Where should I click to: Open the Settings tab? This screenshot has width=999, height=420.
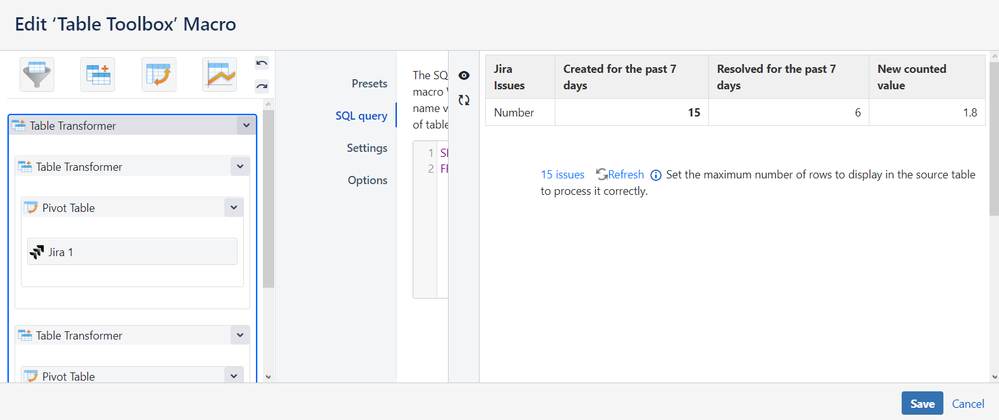coord(367,148)
